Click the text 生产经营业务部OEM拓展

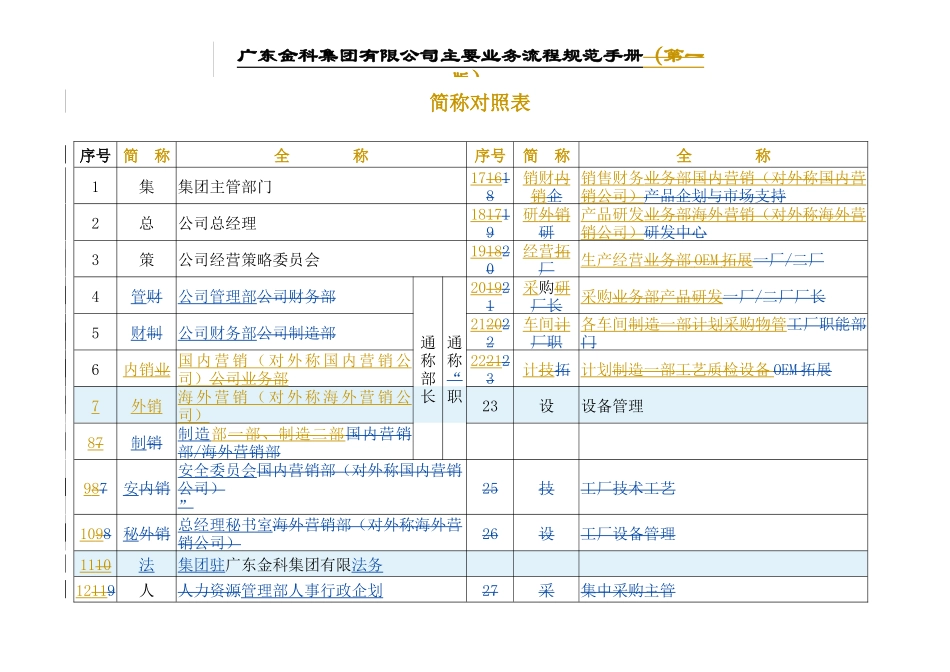coord(666,260)
